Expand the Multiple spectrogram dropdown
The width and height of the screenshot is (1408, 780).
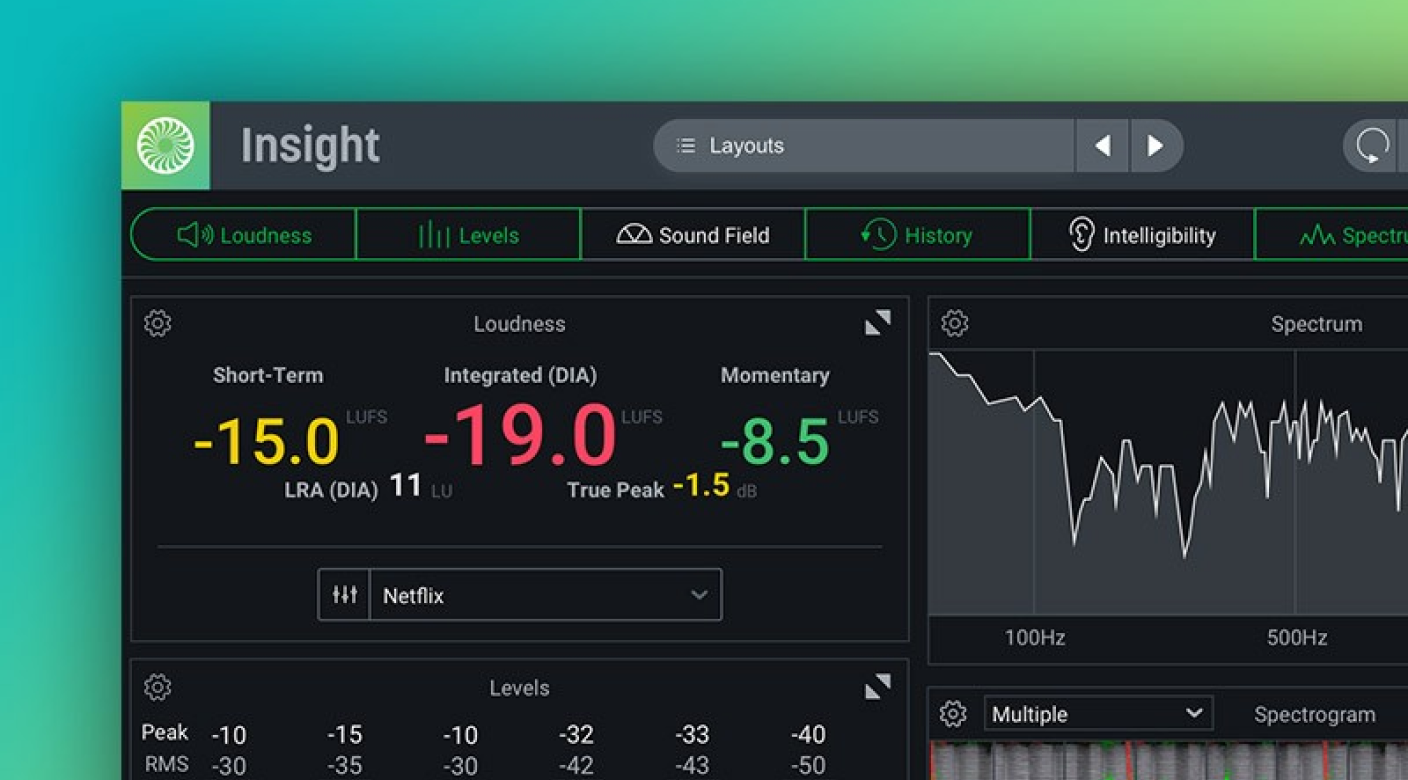1097,714
